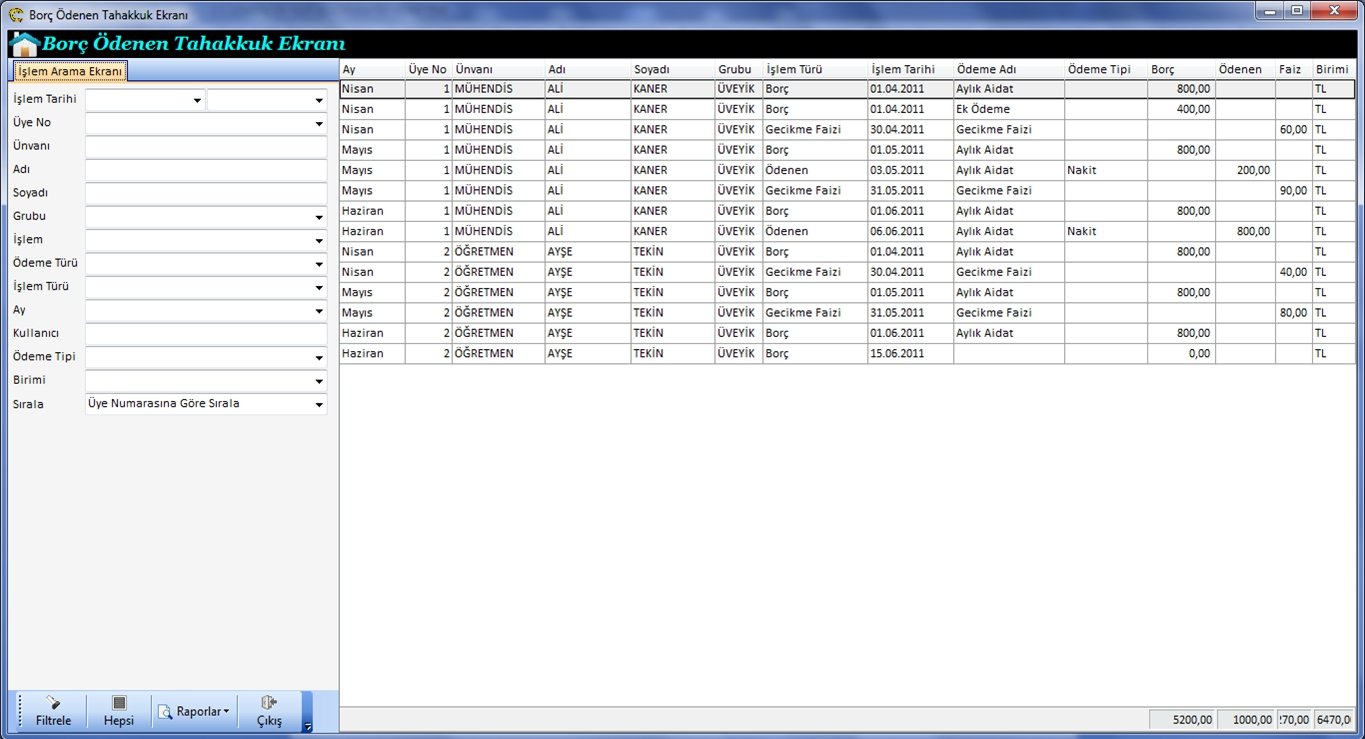Open the Grubu combo box

coord(319,218)
